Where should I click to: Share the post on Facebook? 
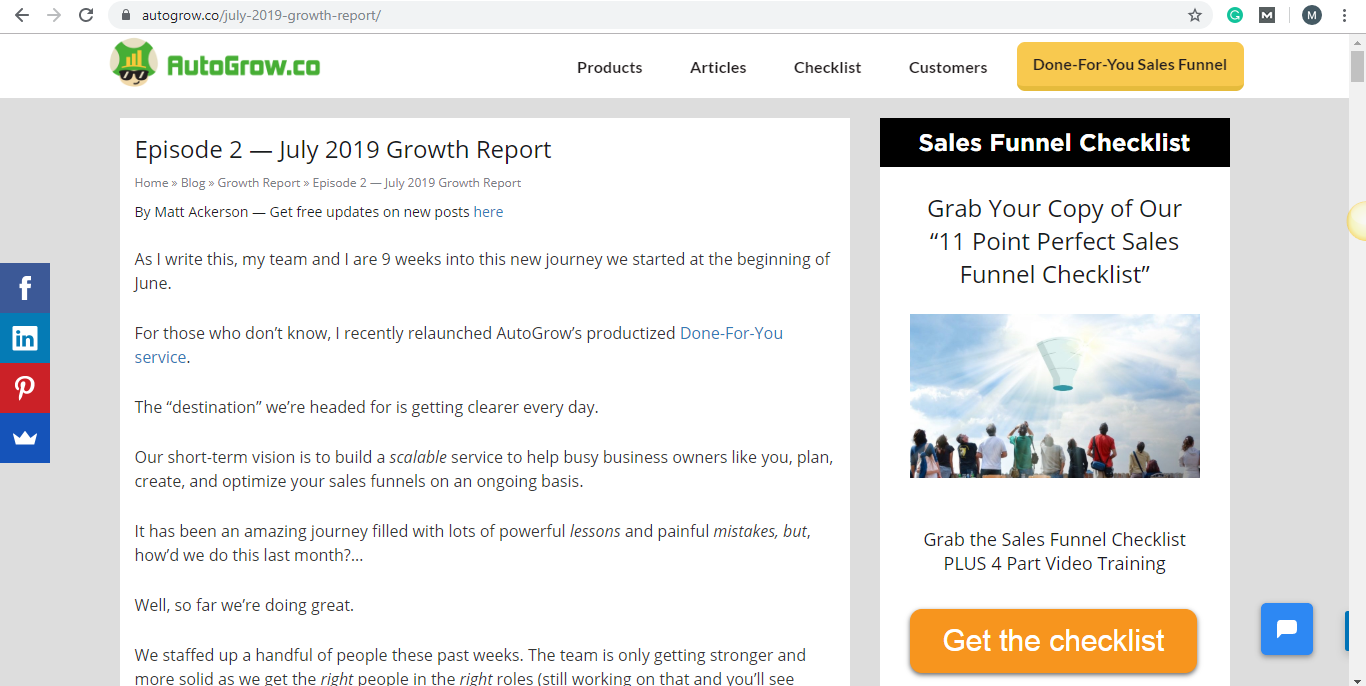24,287
